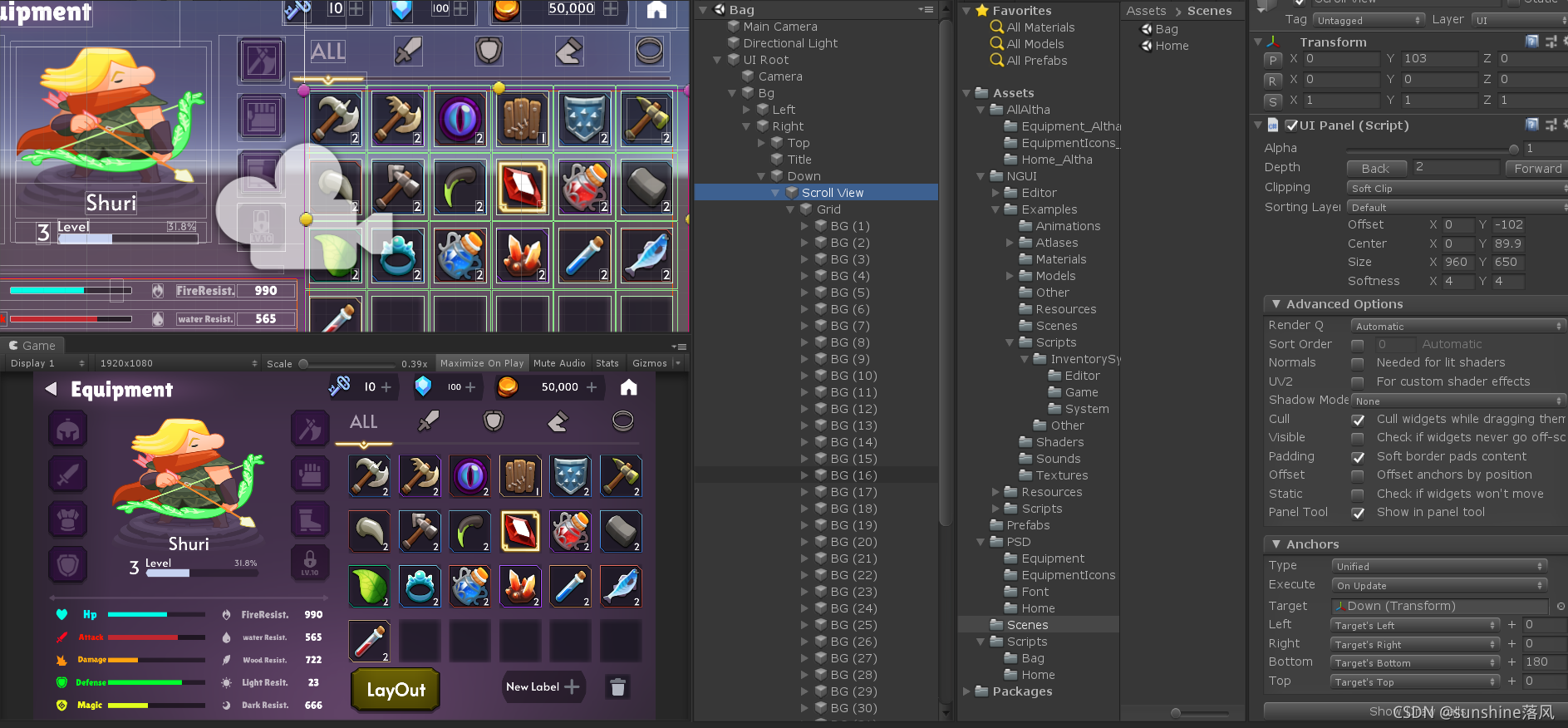Select the white horn item in Game view
The width and height of the screenshot is (1568, 728).
369,531
